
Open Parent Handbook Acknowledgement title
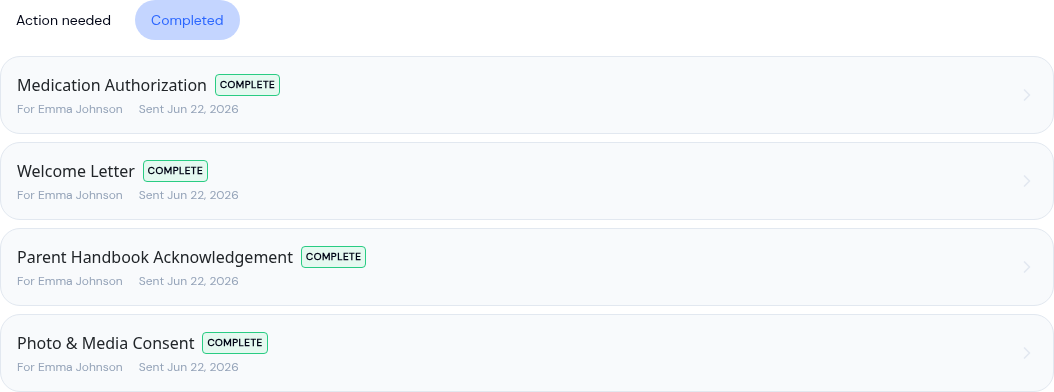coord(155,258)
